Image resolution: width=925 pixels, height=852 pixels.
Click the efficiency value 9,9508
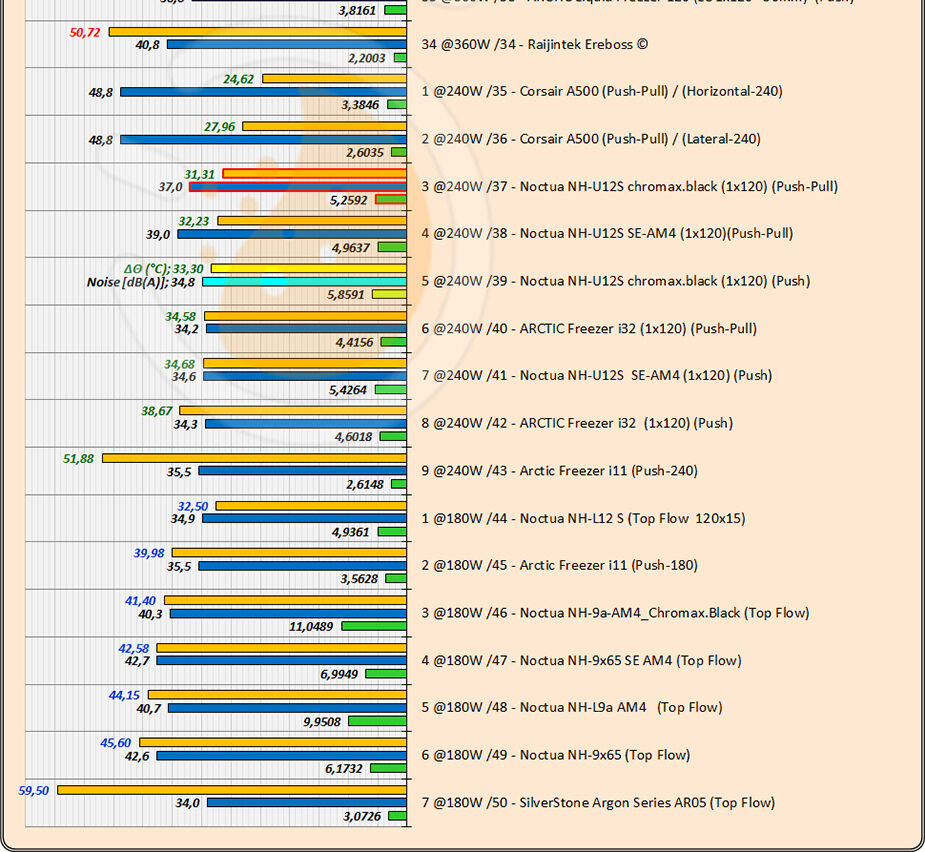click(322, 722)
